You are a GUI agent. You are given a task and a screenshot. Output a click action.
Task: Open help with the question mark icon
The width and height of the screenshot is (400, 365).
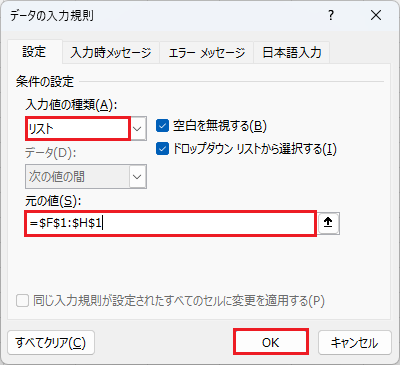click(330, 15)
